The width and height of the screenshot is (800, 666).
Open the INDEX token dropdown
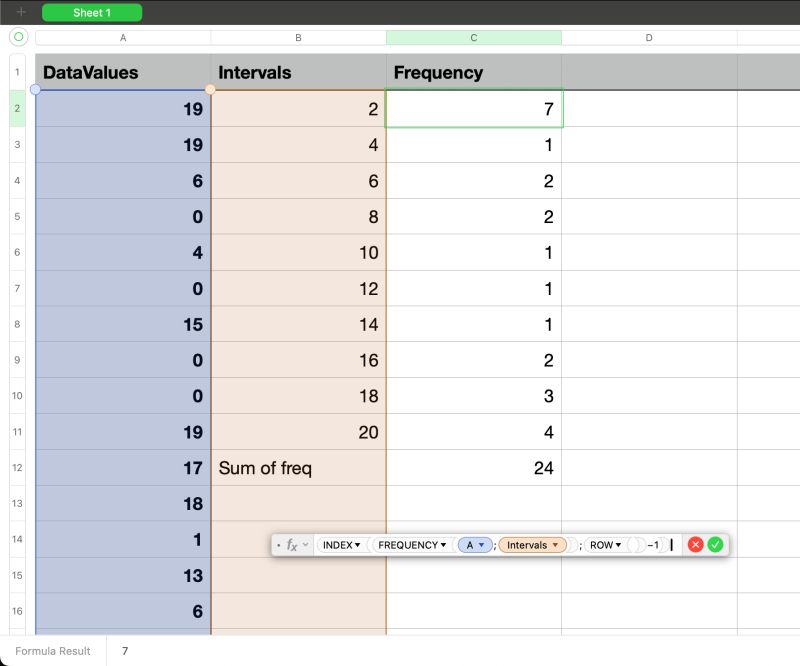[356, 544]
